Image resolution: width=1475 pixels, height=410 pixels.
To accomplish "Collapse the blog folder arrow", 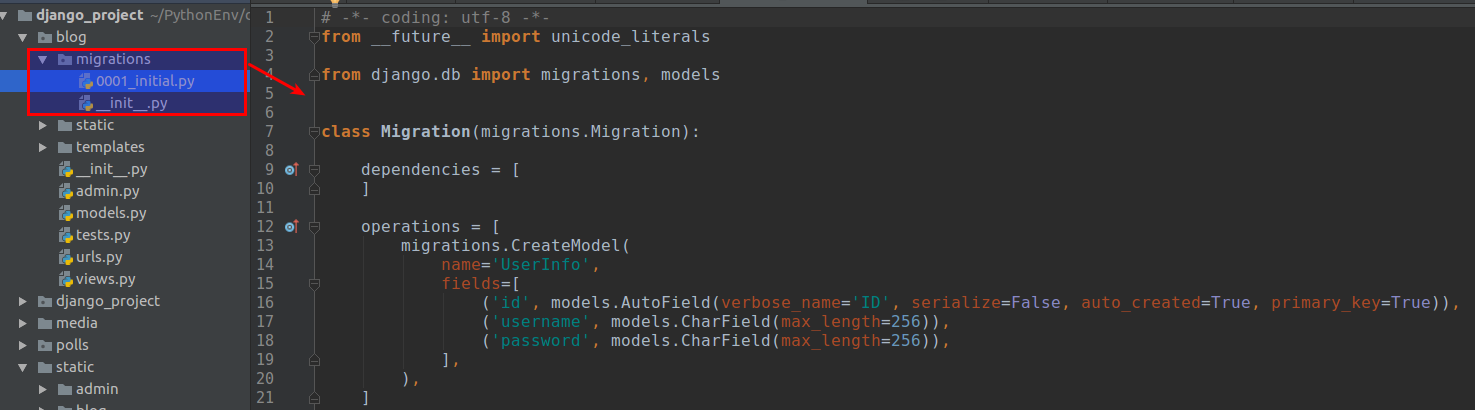I will [x=22, y=37].
